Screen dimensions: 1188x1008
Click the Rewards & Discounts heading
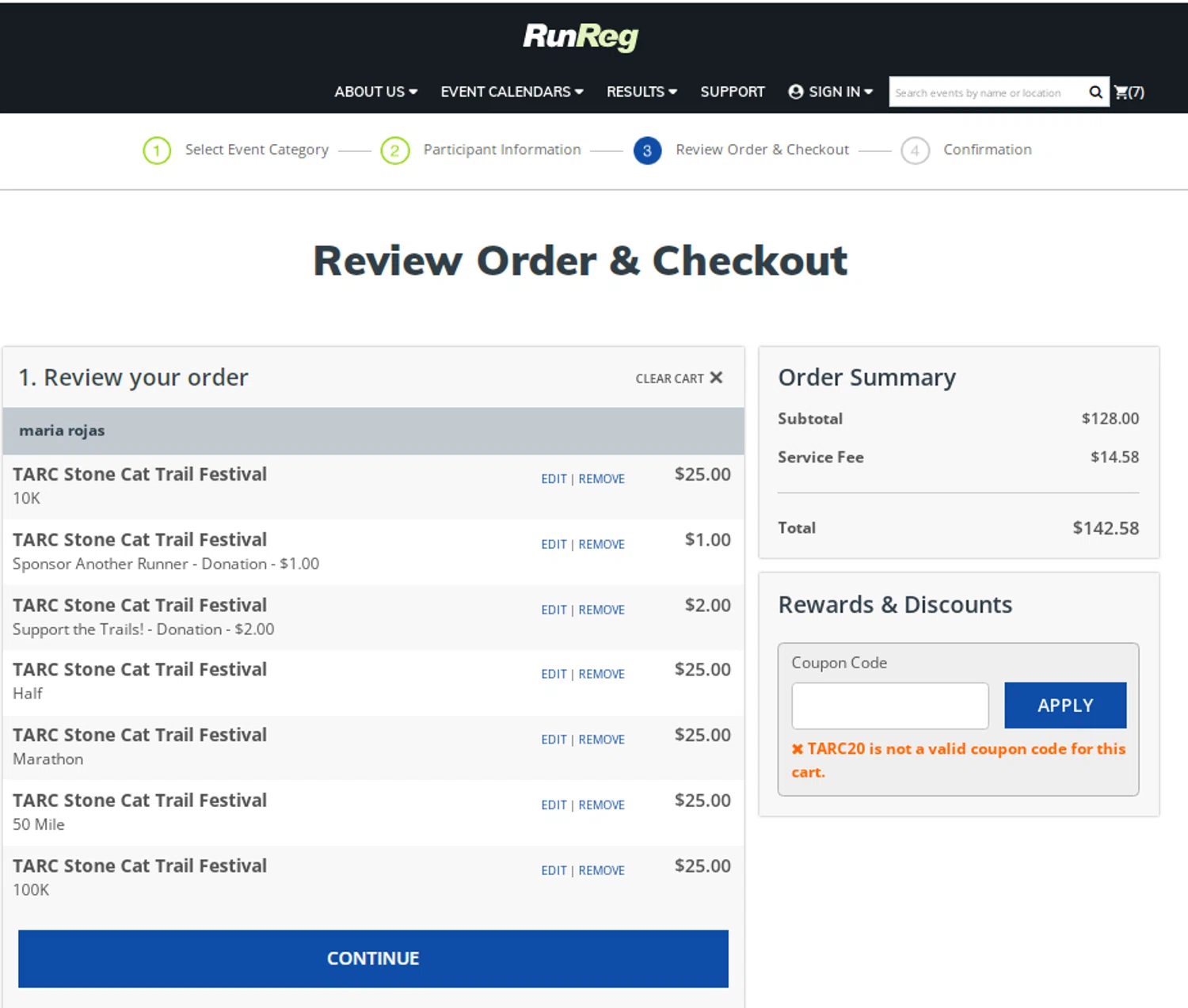[895, 605]
